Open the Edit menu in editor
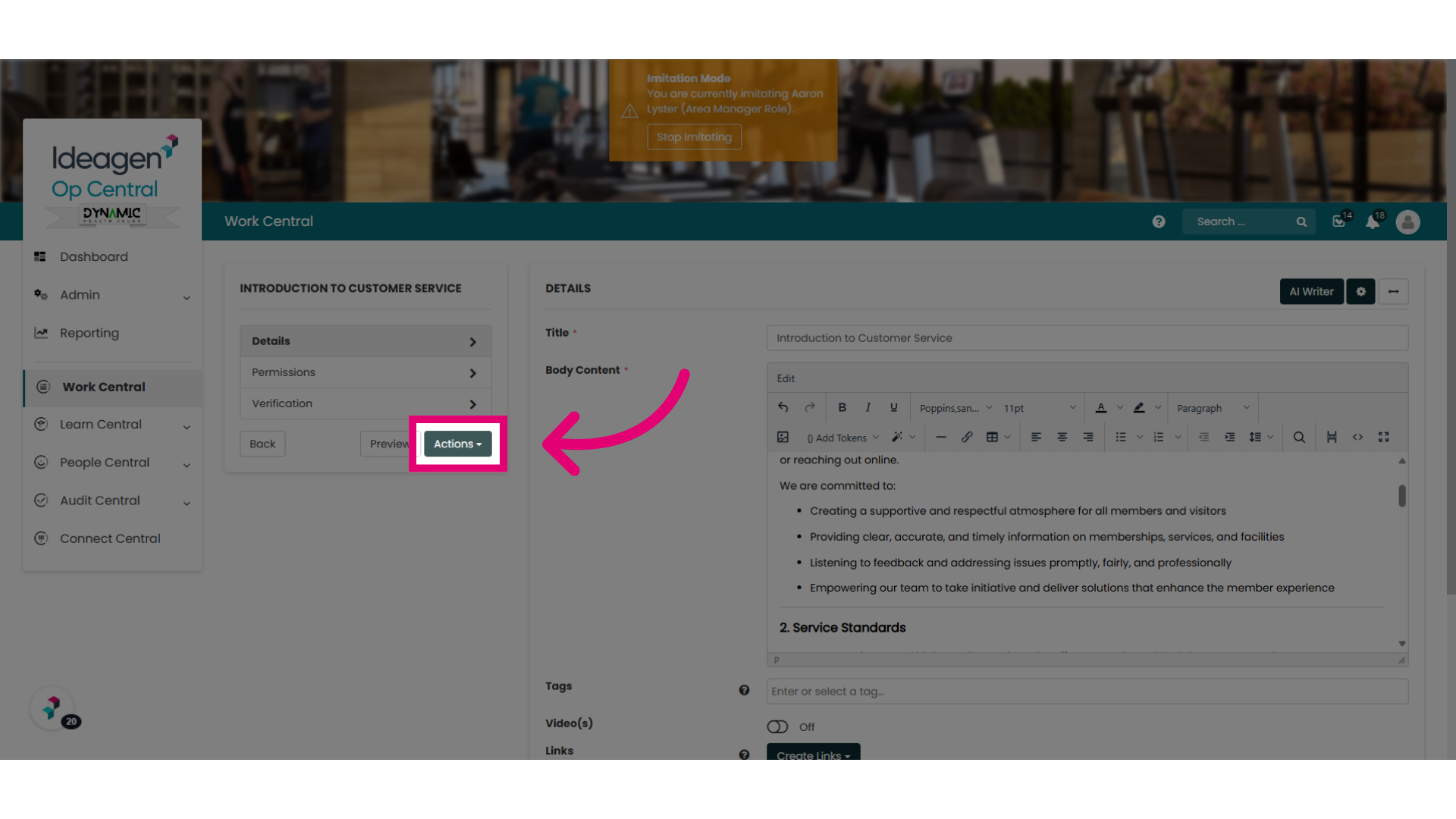Screen dimensions: 1456x819 coord(786,378)
